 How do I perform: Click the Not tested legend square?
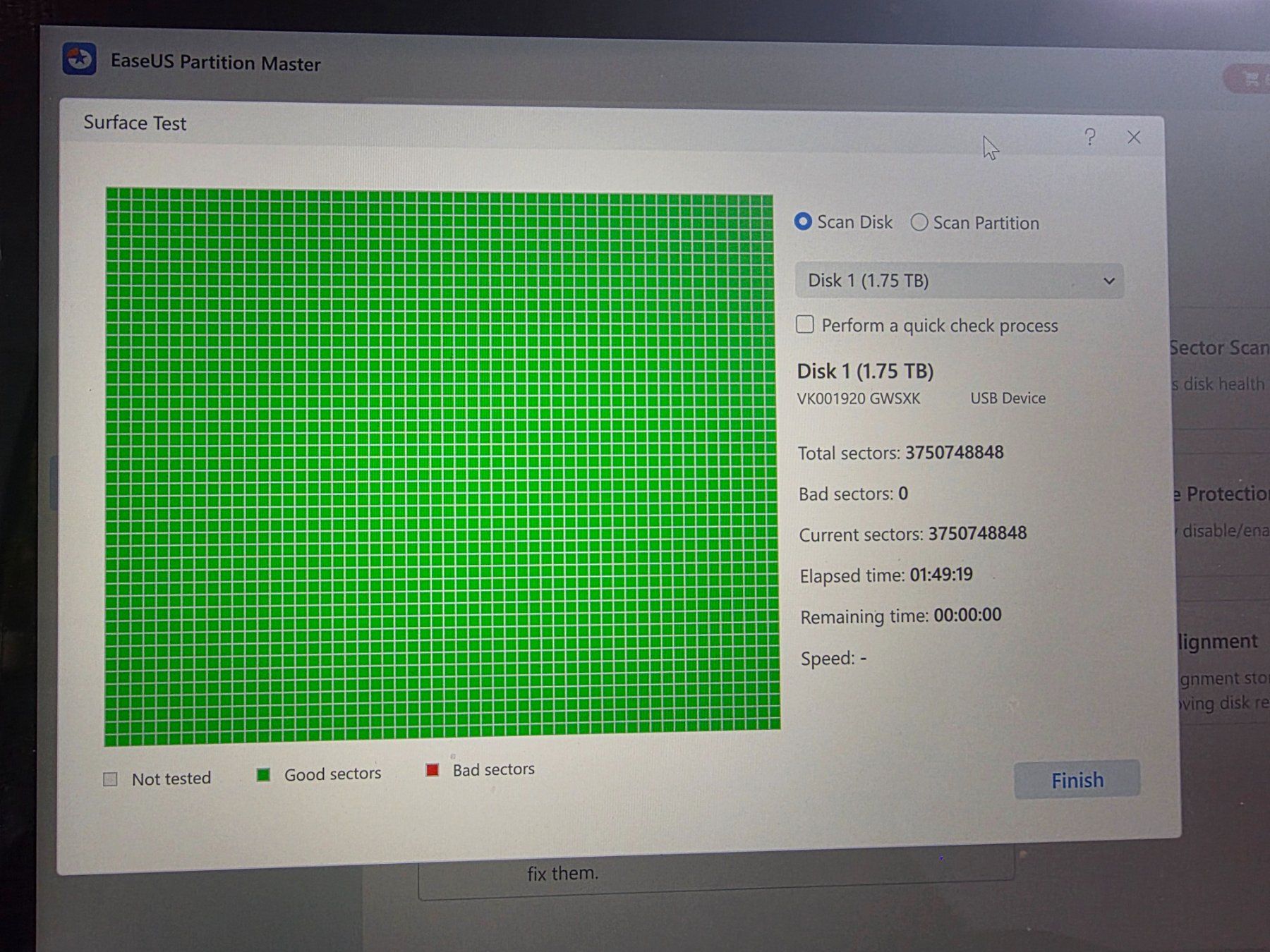(x=110, y=779)
